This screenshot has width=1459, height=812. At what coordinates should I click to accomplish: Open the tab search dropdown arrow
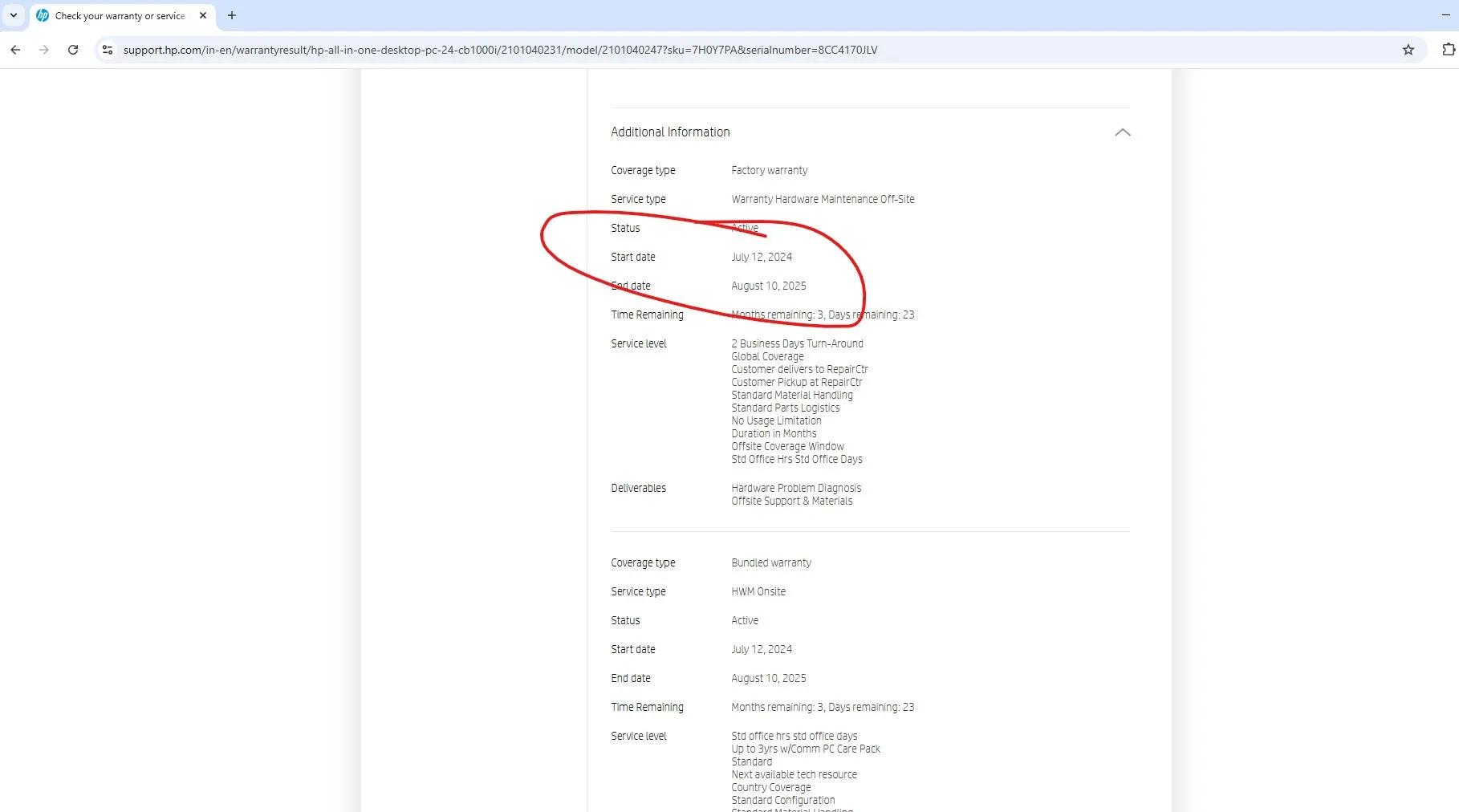point(14,15)
